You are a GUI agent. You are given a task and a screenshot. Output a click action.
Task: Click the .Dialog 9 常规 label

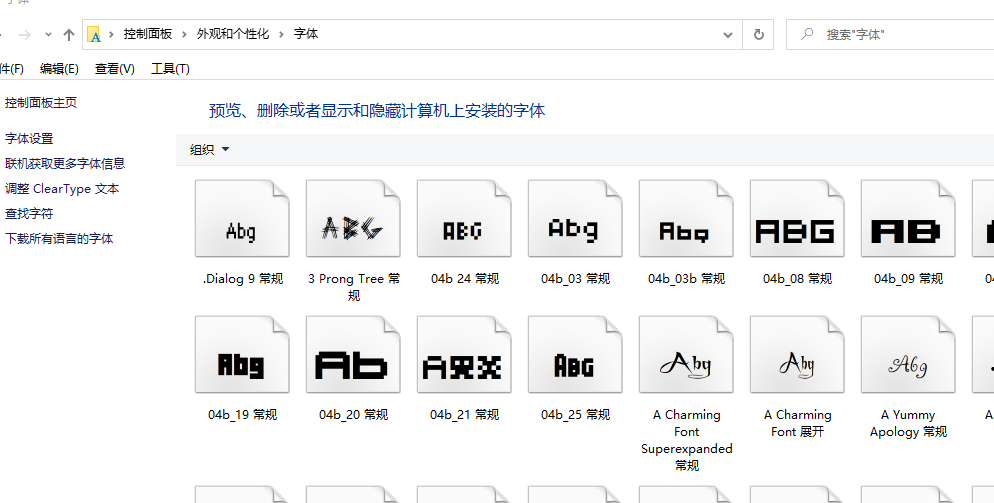pos(242,279)
